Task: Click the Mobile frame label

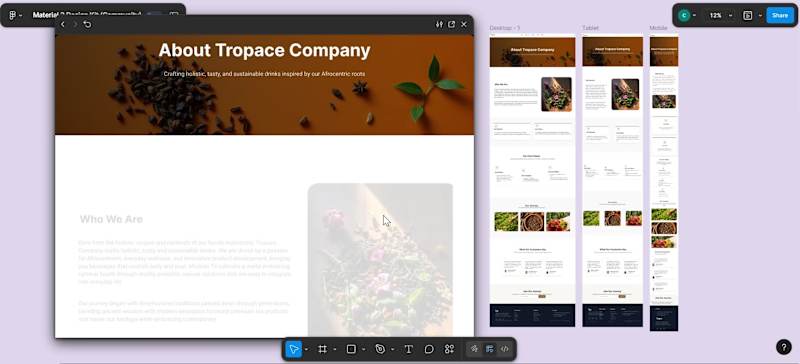Action: point(658,28)
